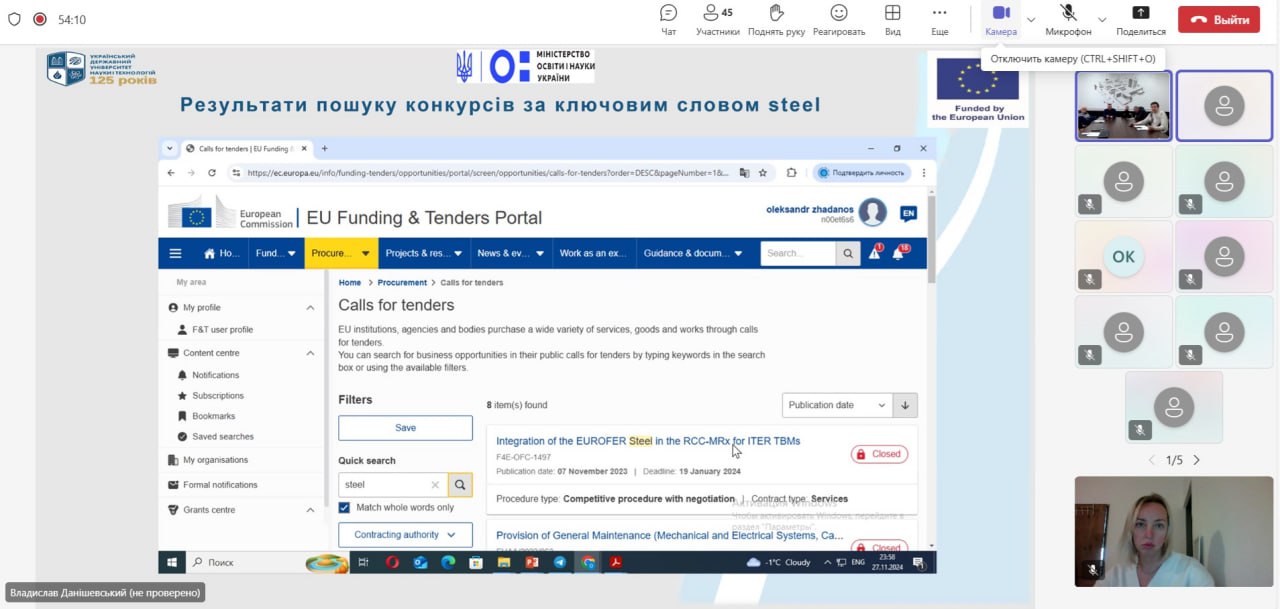
Task: Collapse the My profile section
Action: [310, 307]
